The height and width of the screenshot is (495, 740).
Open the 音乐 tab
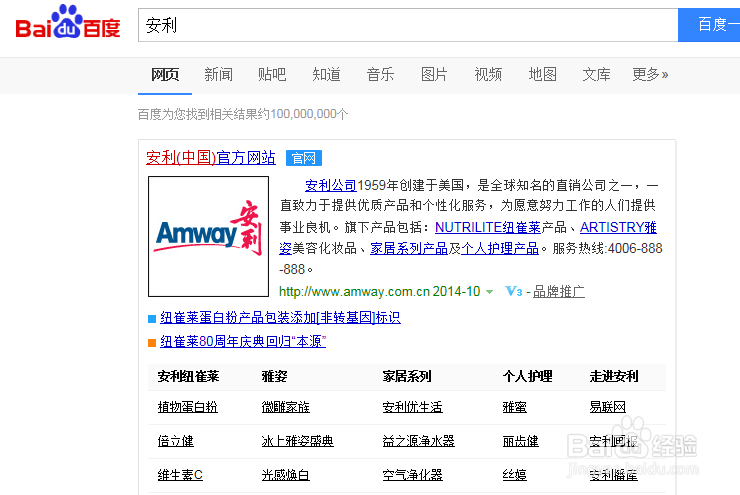pyautogui.click(x=380, y=75)
